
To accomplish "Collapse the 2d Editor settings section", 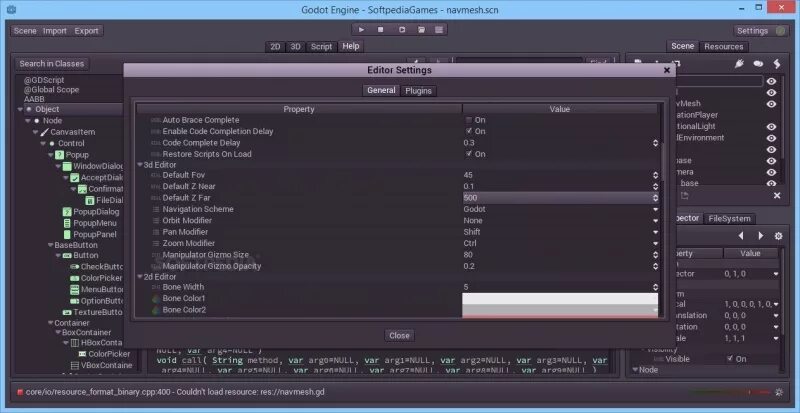I will [x=140, y=277].
